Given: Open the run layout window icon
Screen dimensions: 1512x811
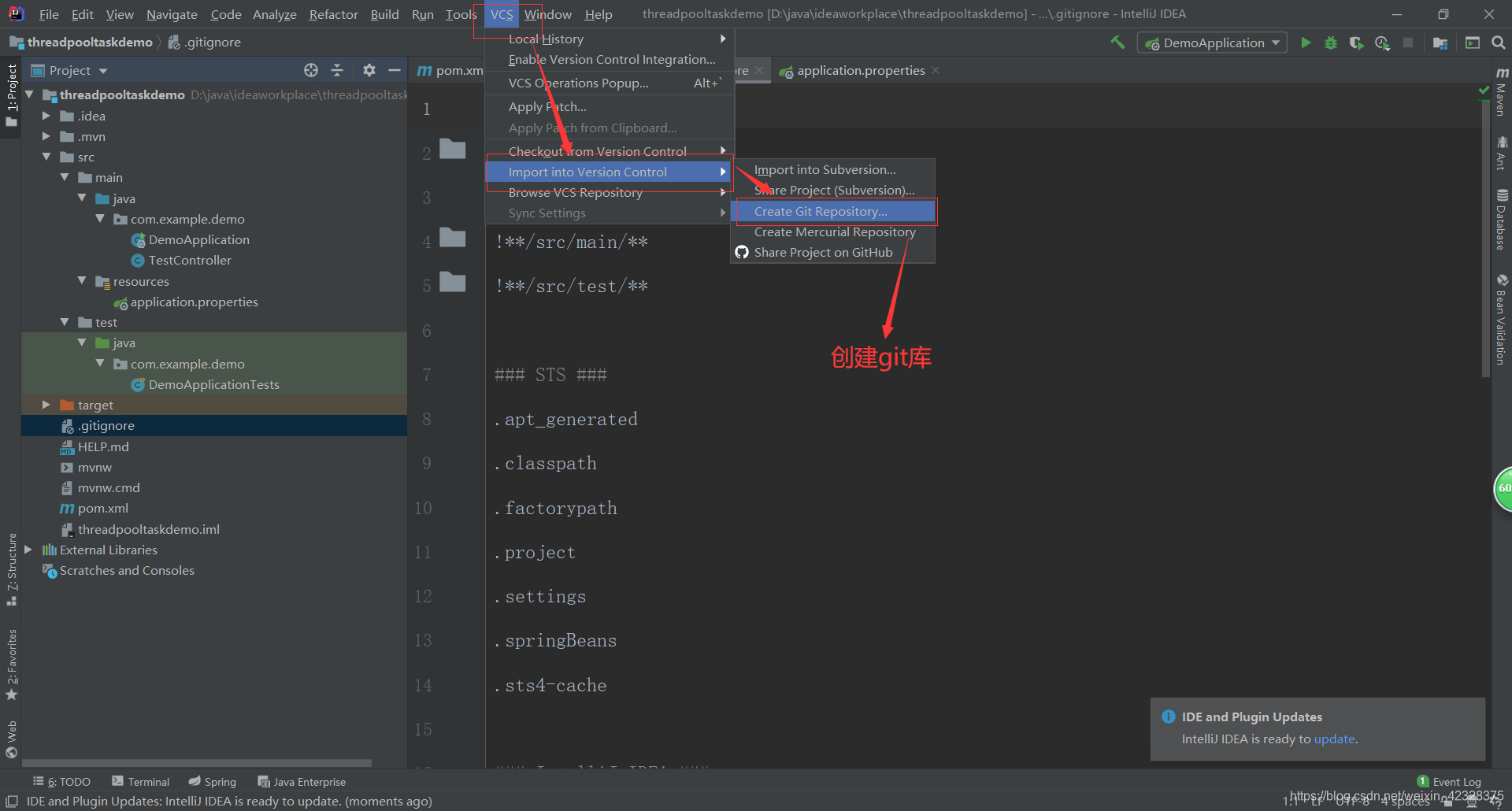Looking at the screenshot, I should coord(1472,43).
